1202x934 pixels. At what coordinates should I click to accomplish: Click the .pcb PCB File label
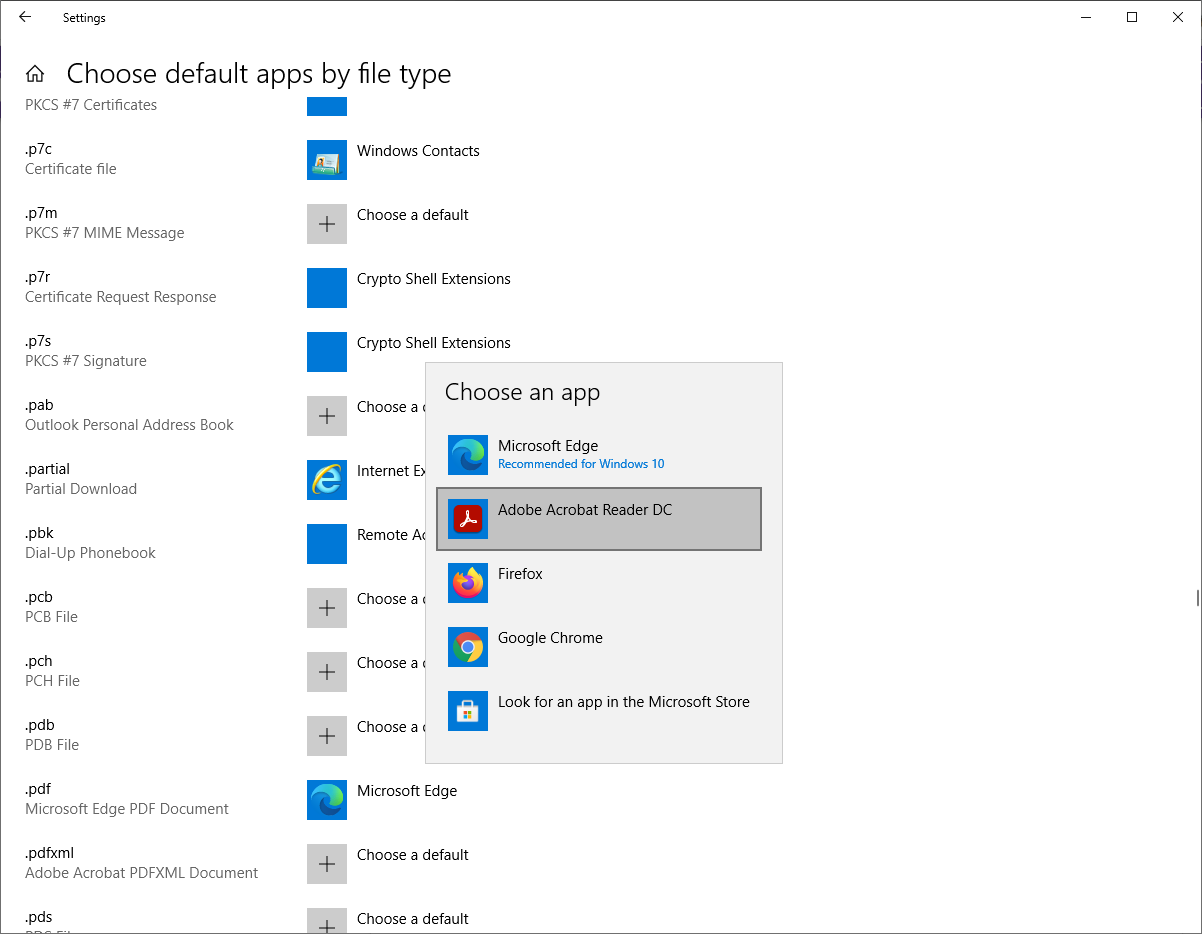click(51, 607)
